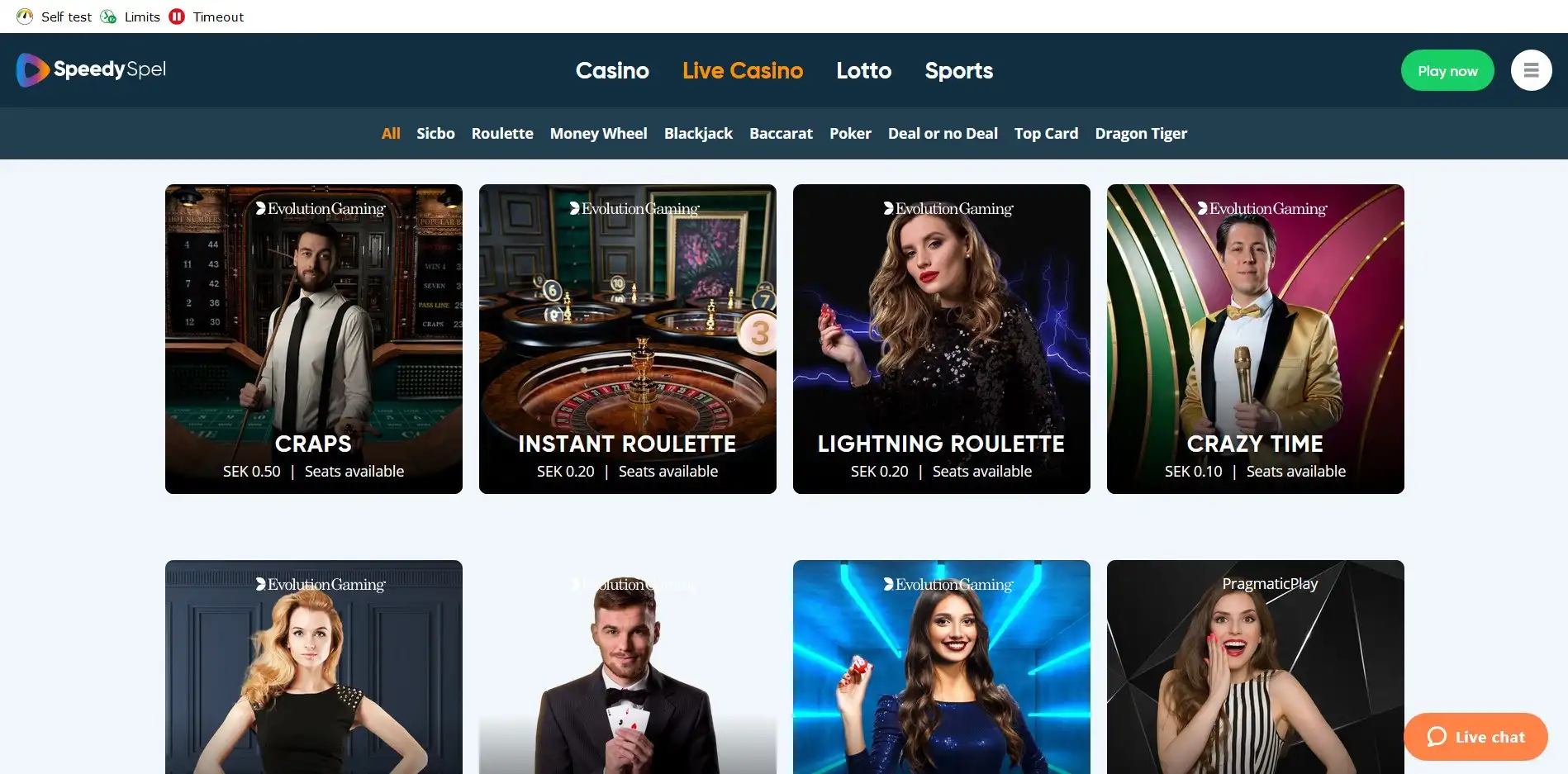The width and height of the screenshot is (1568, 774).
Task: Click the Timeout pause icon
Action: coord(177,17)
